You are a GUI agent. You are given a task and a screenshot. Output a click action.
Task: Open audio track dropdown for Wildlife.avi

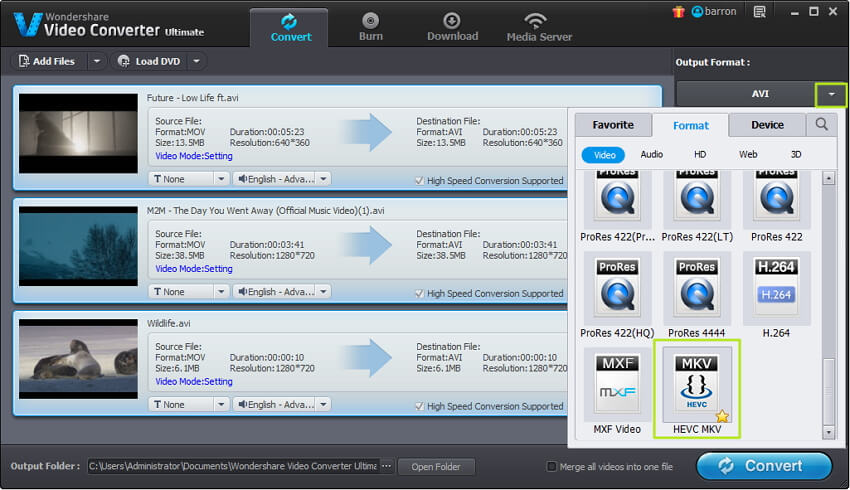[323, 404]
